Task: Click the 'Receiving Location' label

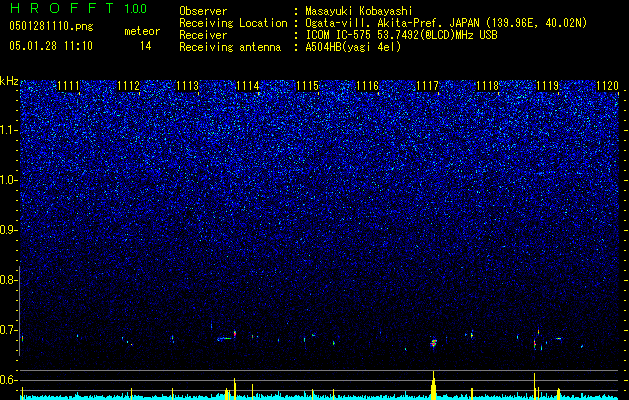Action: coord(233,23)
